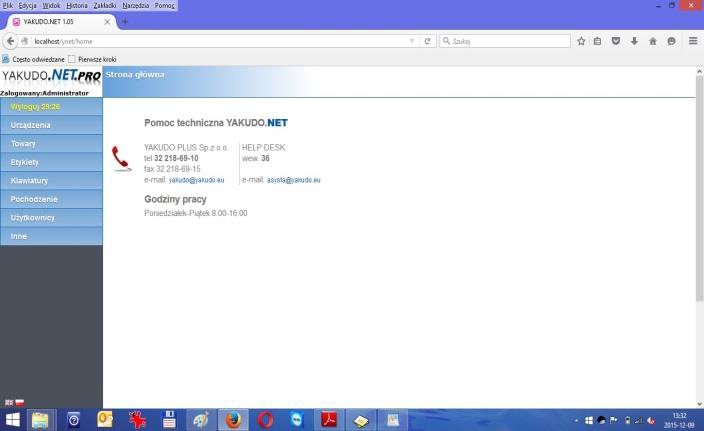Viewport: 704px width, 431px height.
Task: Open the Urządzenia sidebar section
Action: click(31, 125)
